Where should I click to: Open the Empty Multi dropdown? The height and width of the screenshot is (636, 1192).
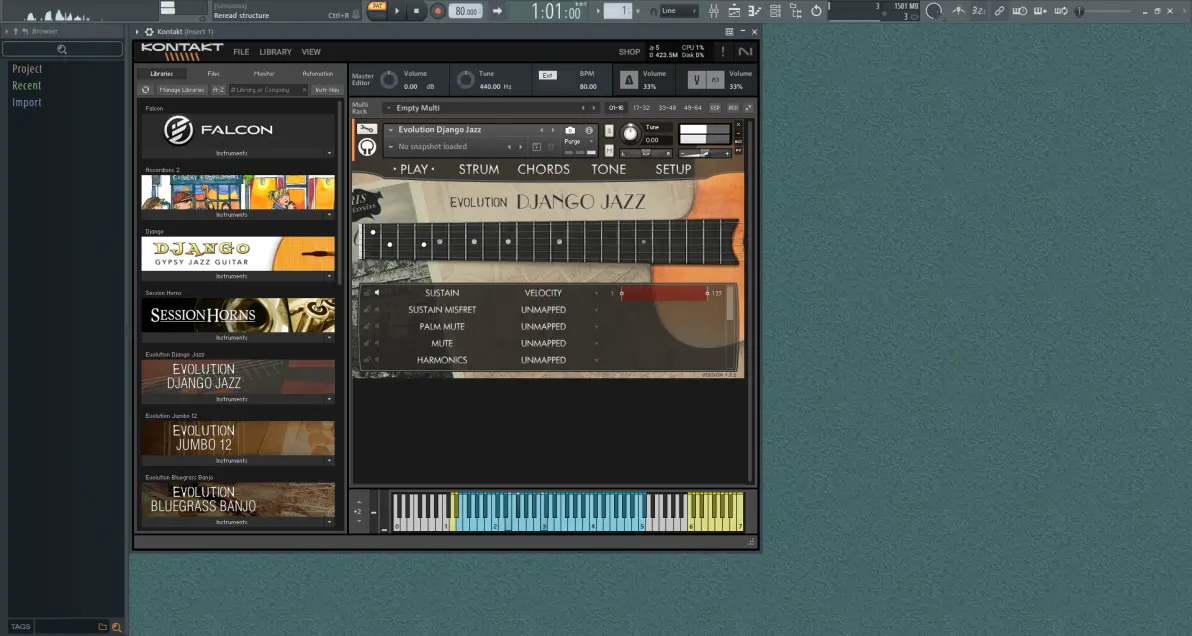point(487,108)
